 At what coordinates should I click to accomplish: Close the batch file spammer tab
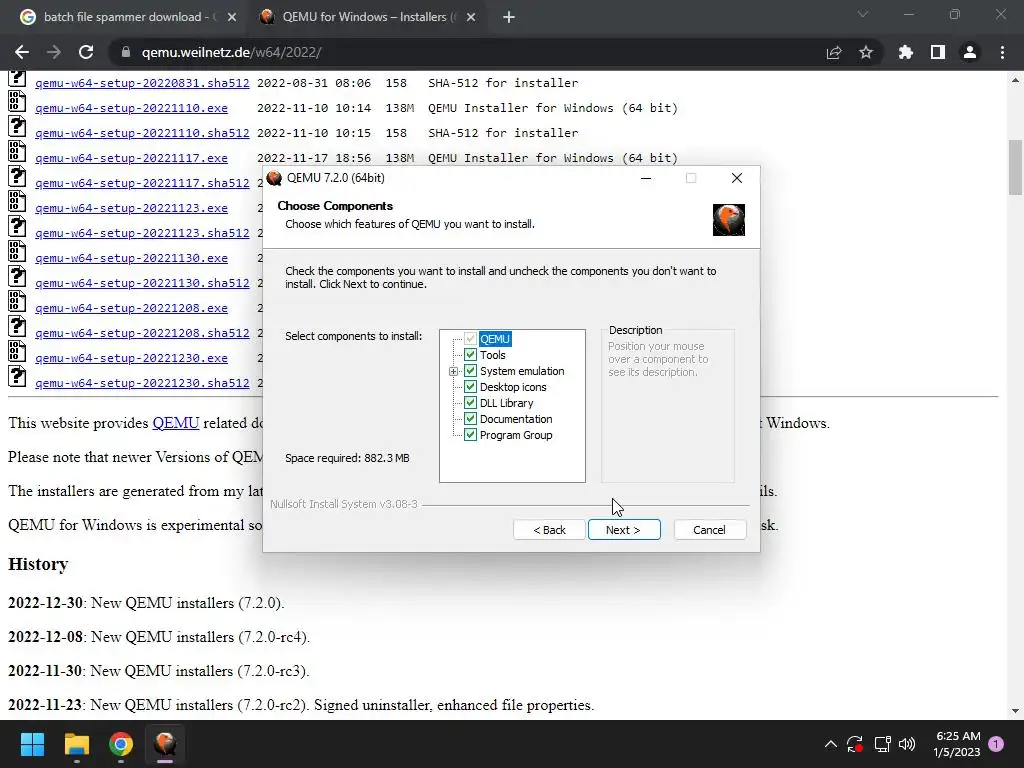coord(232,17)
